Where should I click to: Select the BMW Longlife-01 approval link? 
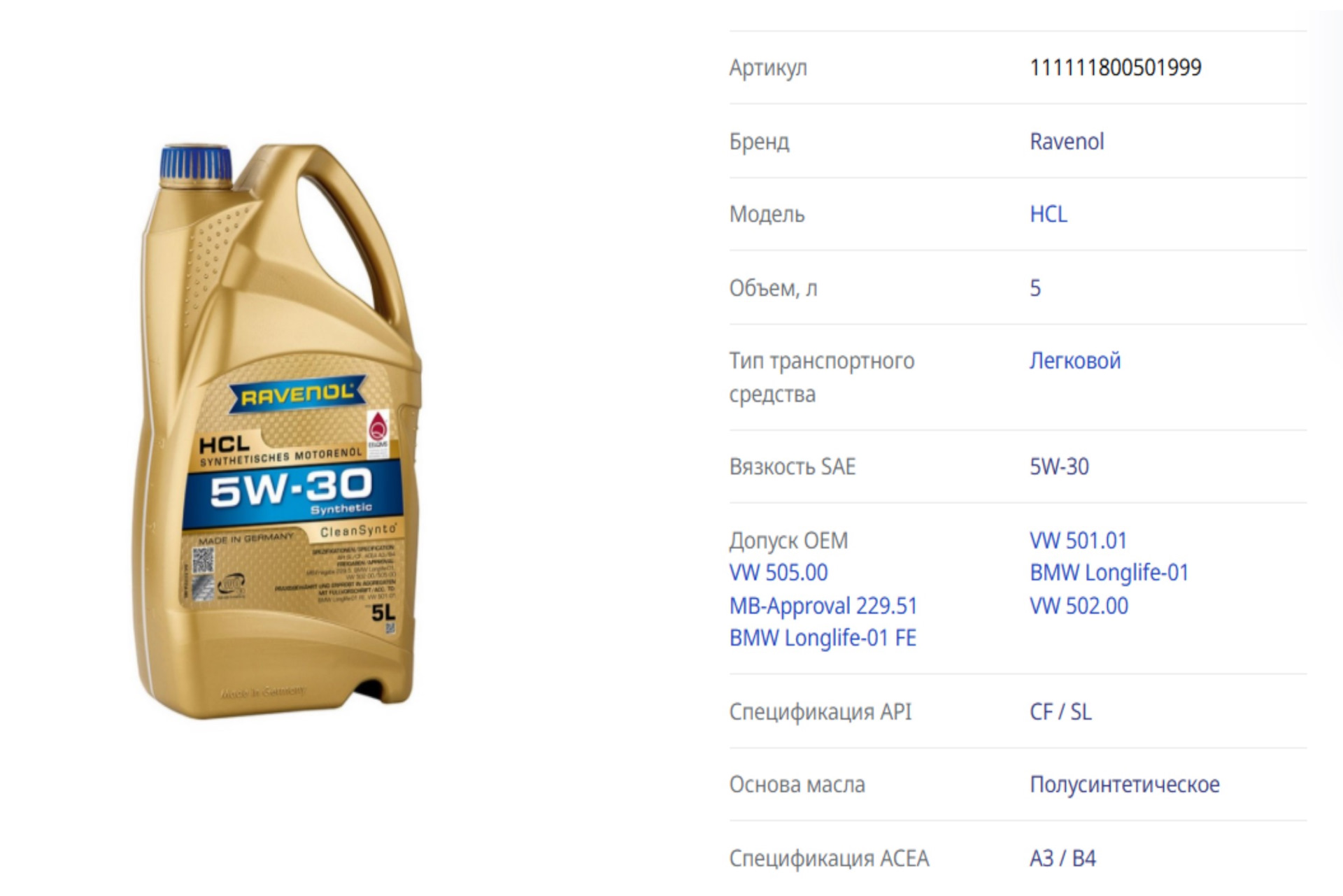[x=1109, y=573]
